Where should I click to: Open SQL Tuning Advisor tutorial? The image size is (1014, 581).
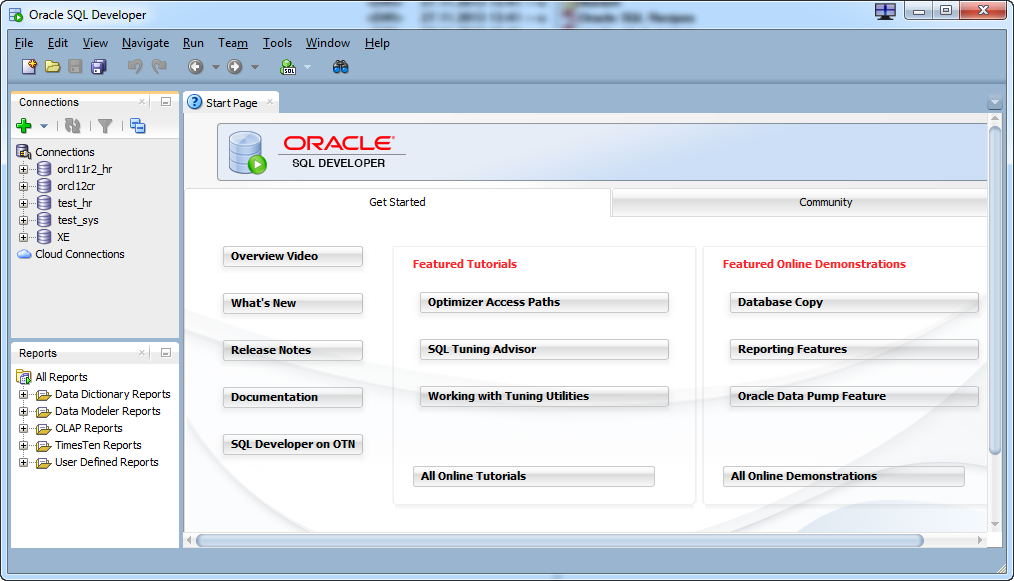click(544, 349)
